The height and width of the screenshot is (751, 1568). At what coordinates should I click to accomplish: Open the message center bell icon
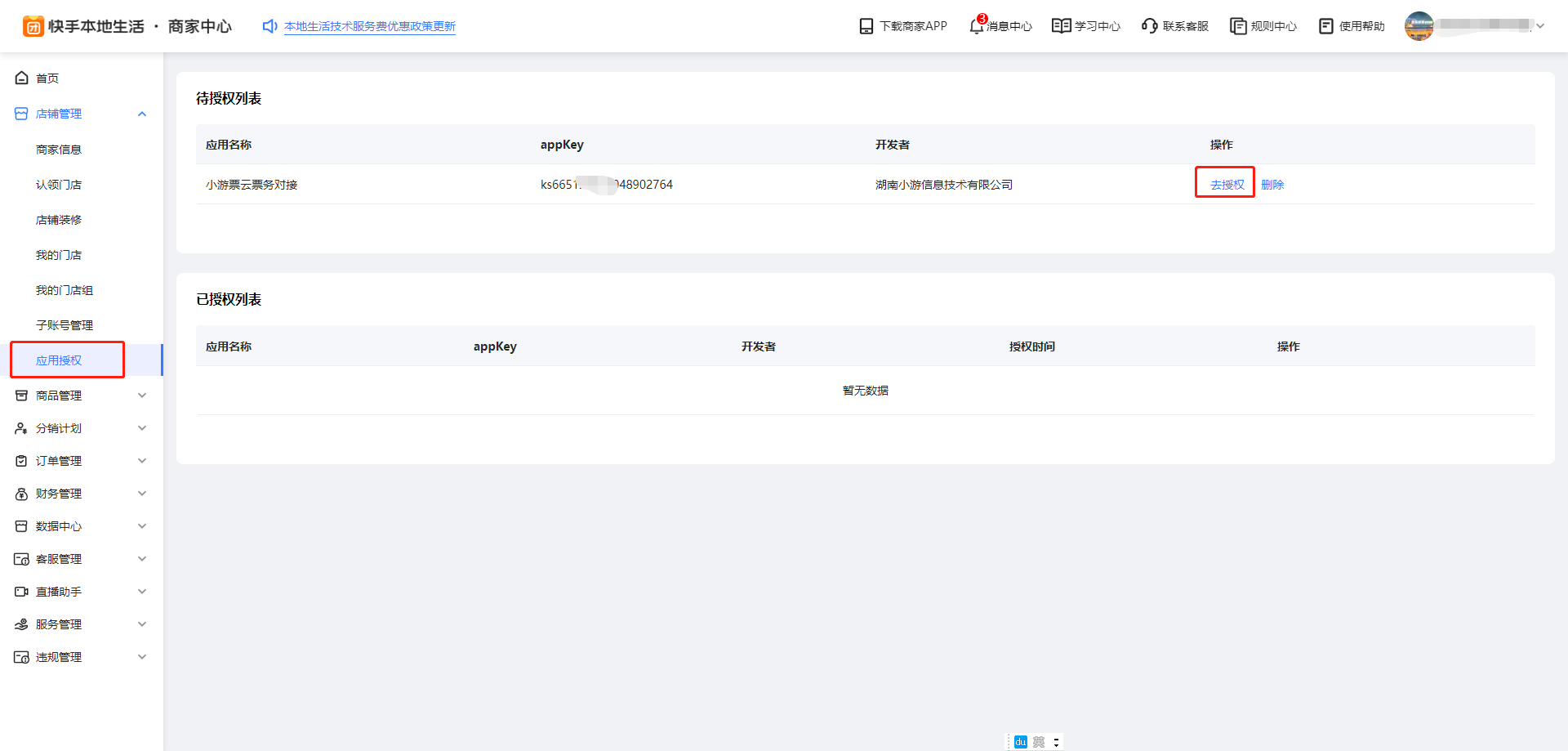click(976, 26)
